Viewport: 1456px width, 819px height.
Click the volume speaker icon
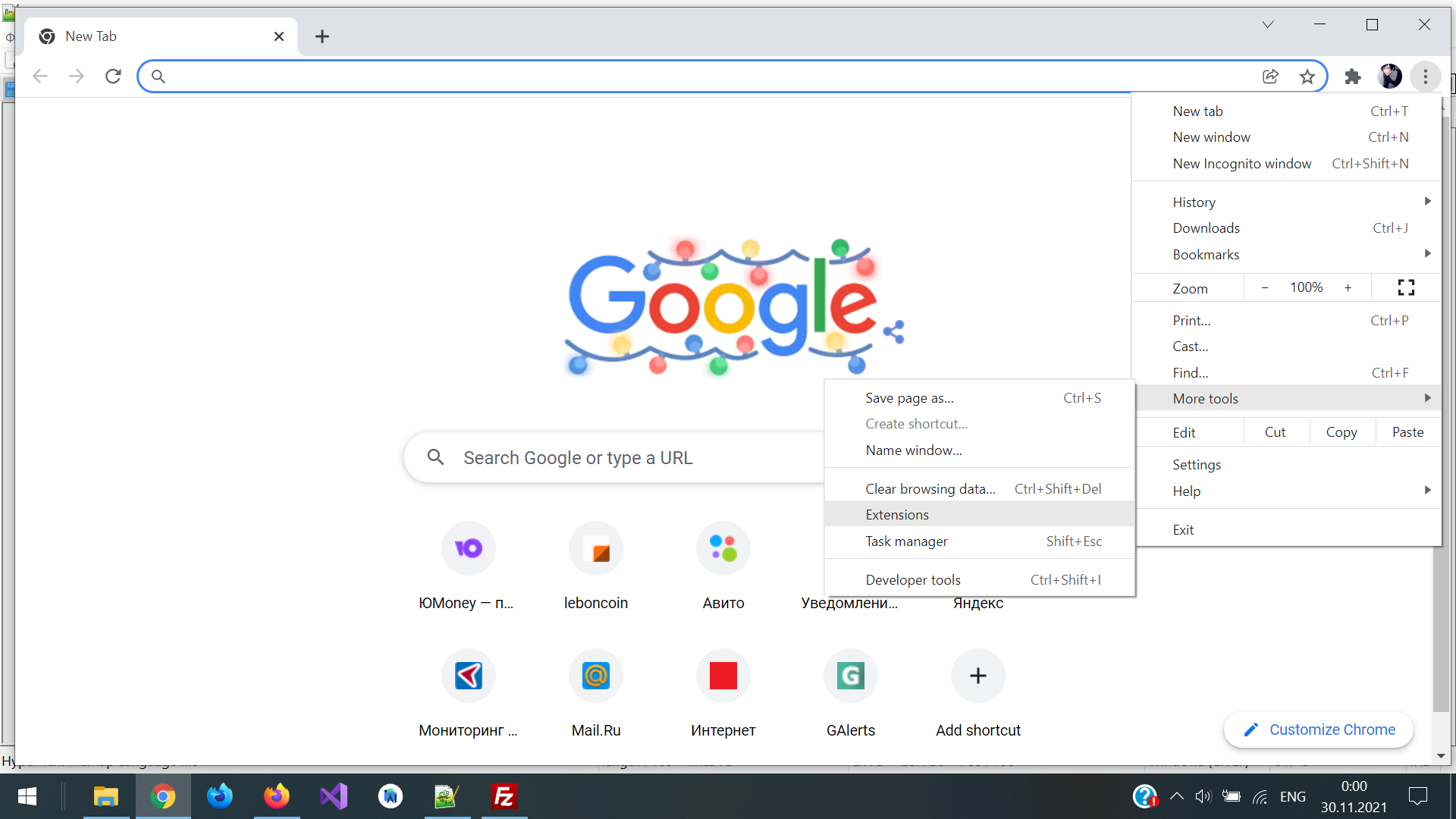click(x=1203, y=796)
